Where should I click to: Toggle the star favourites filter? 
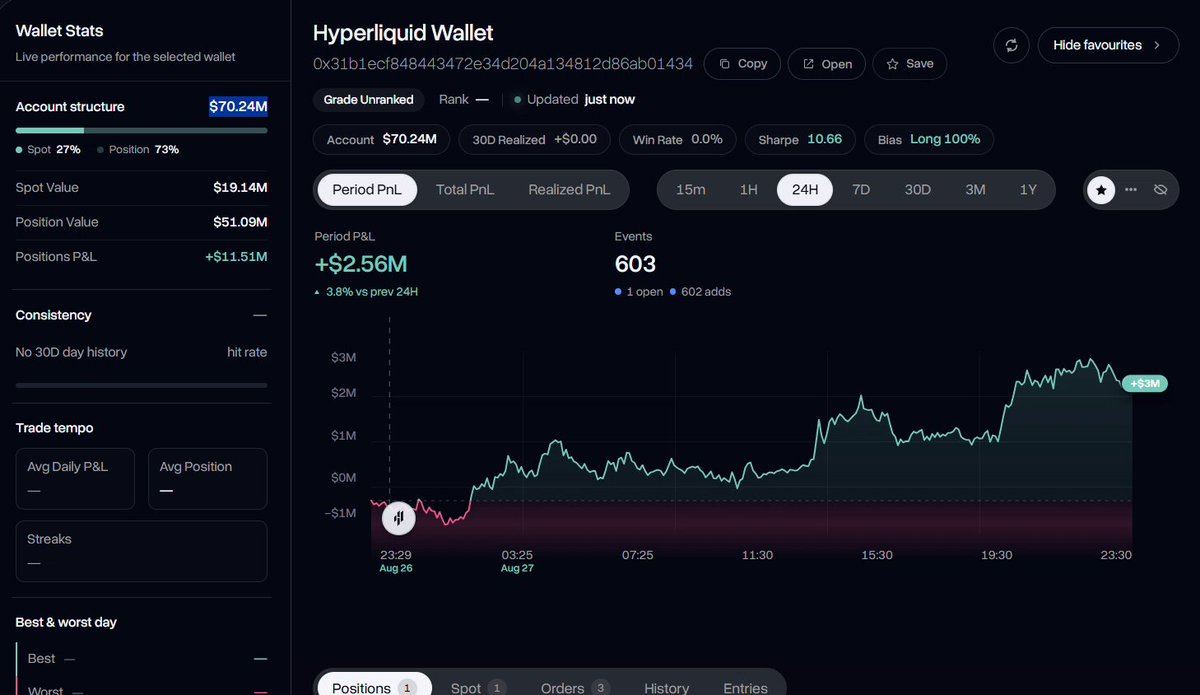[1101, 189]
